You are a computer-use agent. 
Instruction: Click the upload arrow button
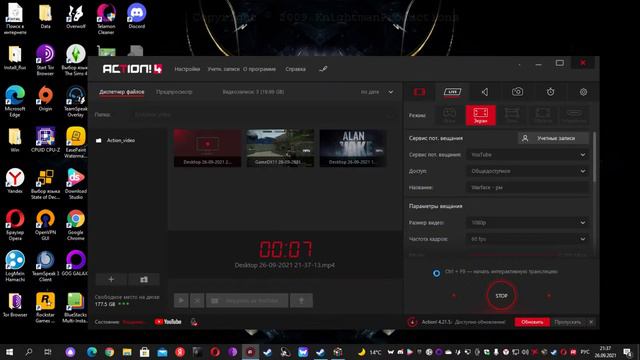301,301
